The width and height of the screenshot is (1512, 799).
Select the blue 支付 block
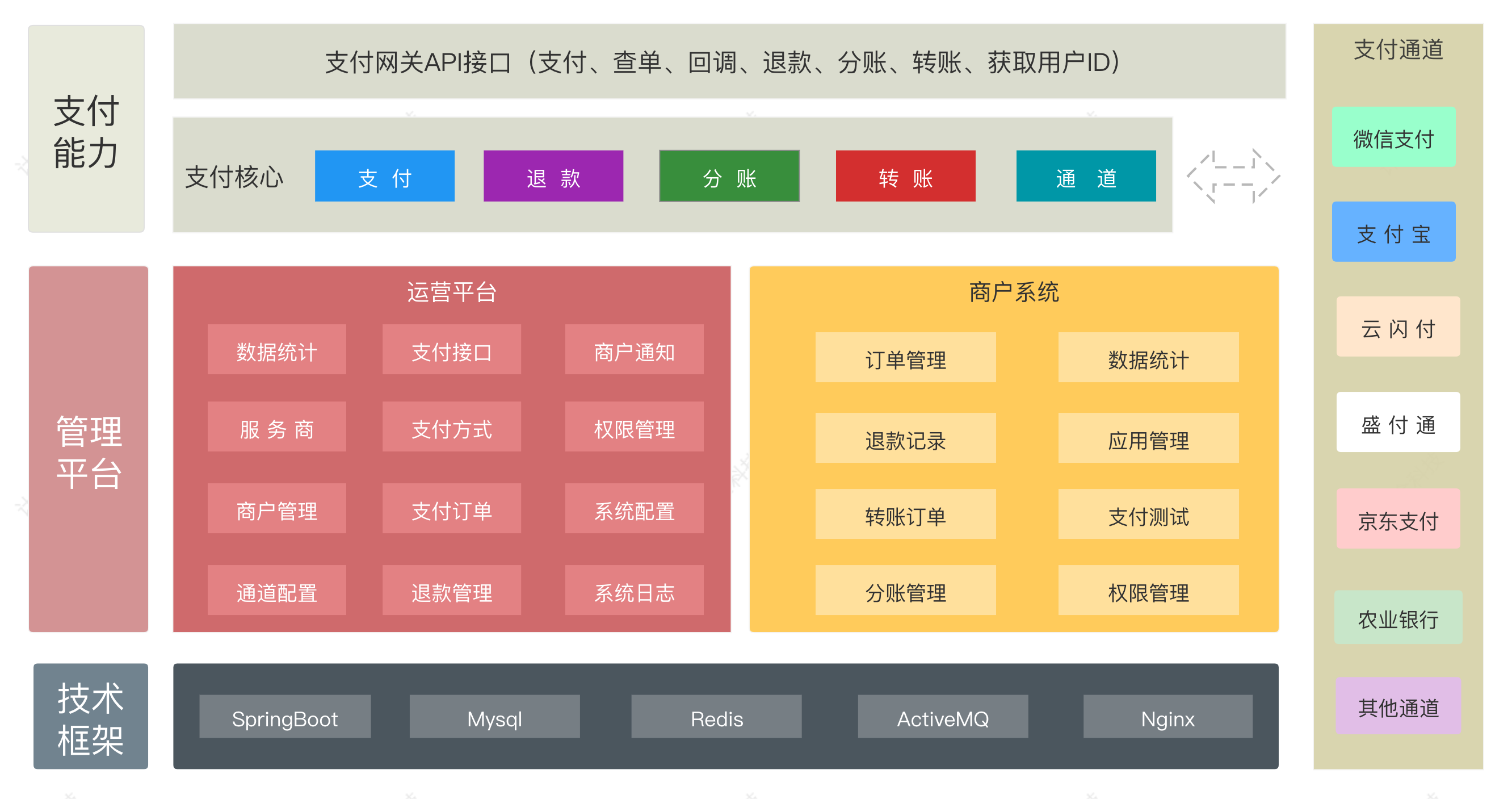(x=384, y=176)
